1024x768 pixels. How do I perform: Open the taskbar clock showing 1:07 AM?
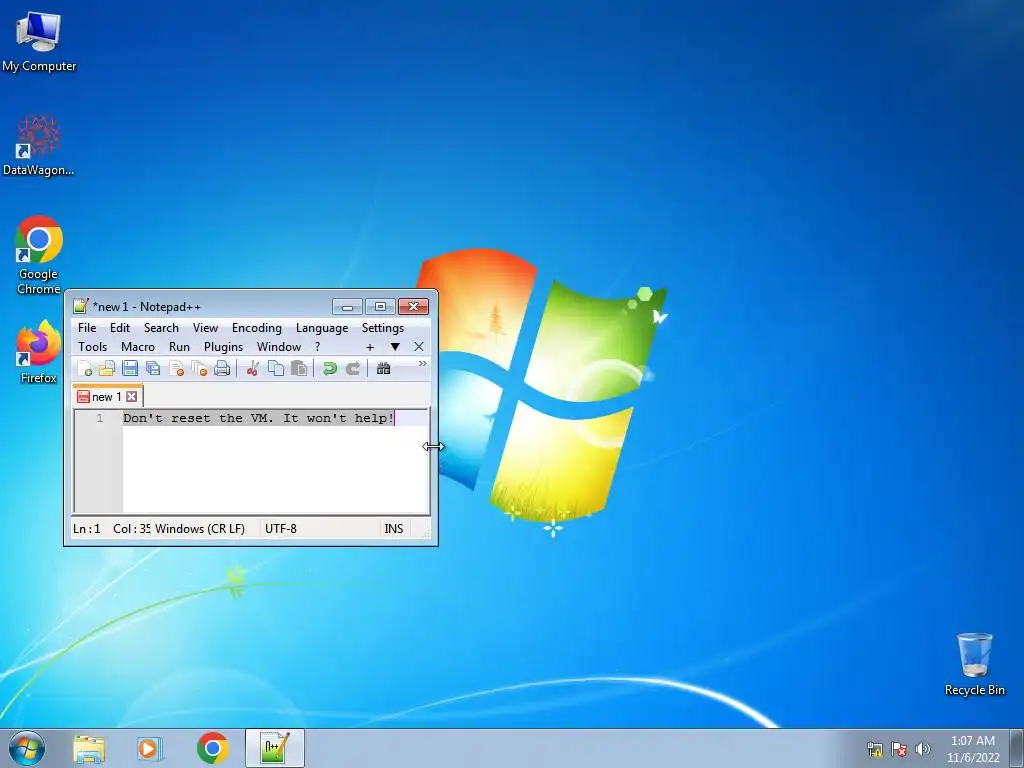click(x=973, y=749)
